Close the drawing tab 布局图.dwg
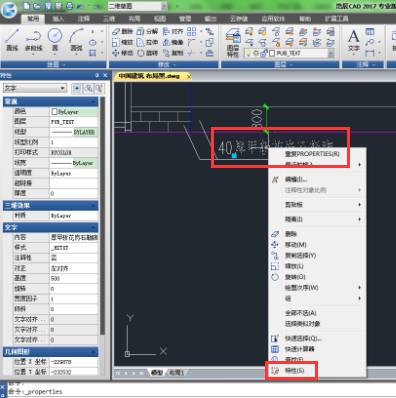This screenshot has width=396, height=398. (189, 76)
